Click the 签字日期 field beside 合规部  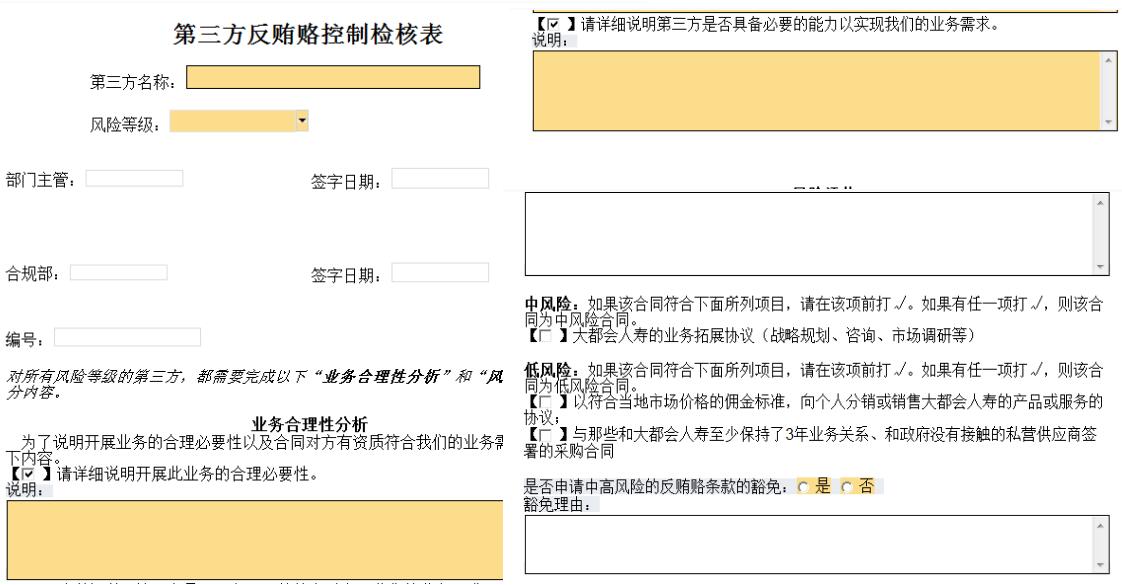(440, 272)
